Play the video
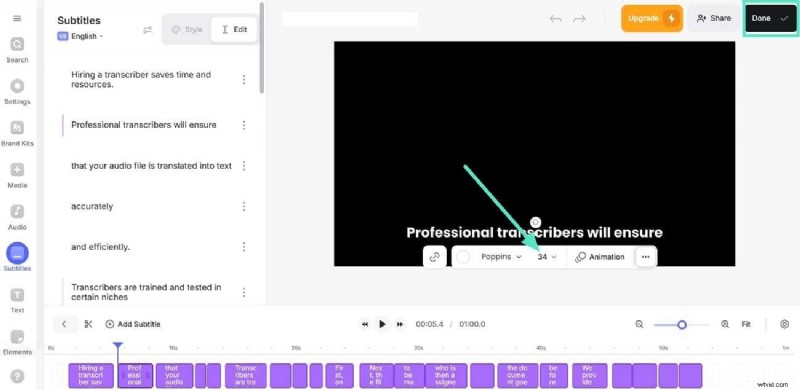The image size is (800, 390). 382,324
